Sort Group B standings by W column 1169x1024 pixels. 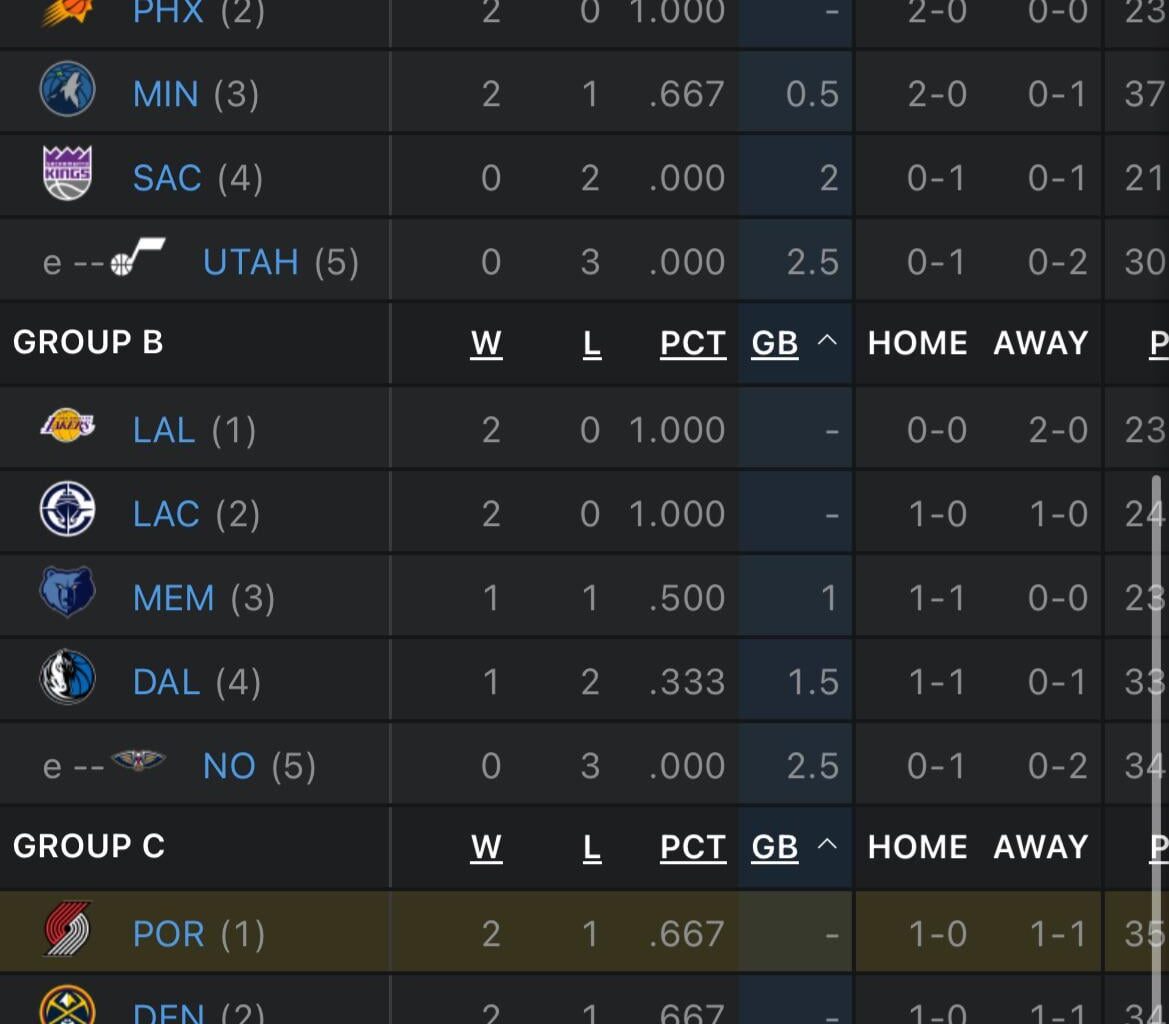487,343
